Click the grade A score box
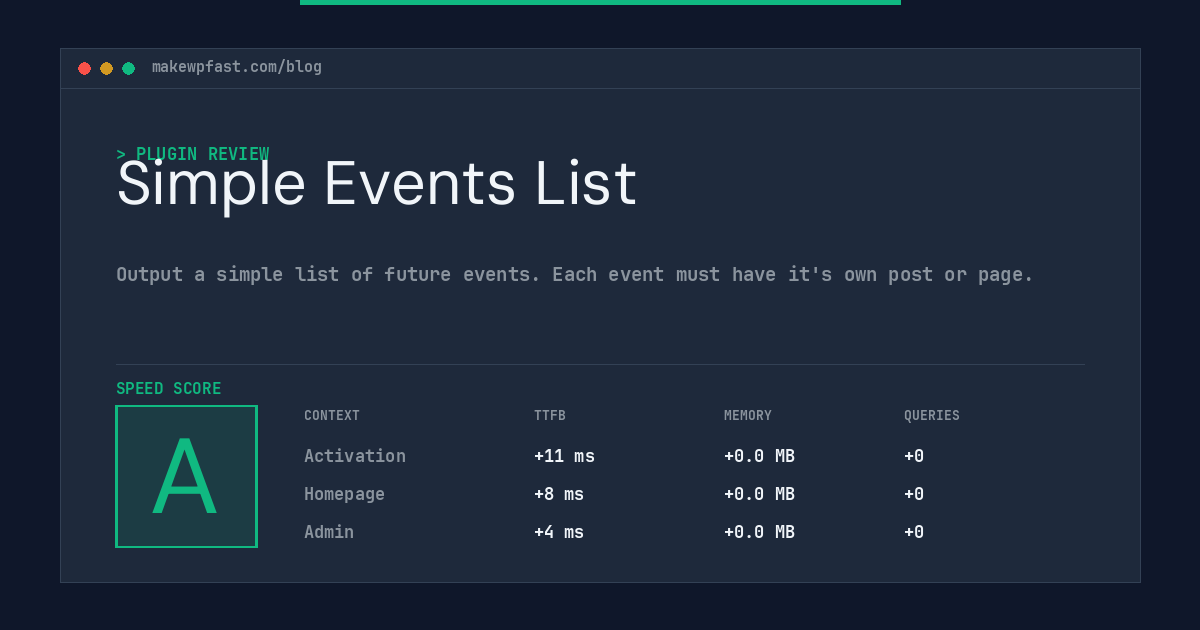Image resolution: width=1200 pixels, height=630 pixels. (x=186, y=476)
